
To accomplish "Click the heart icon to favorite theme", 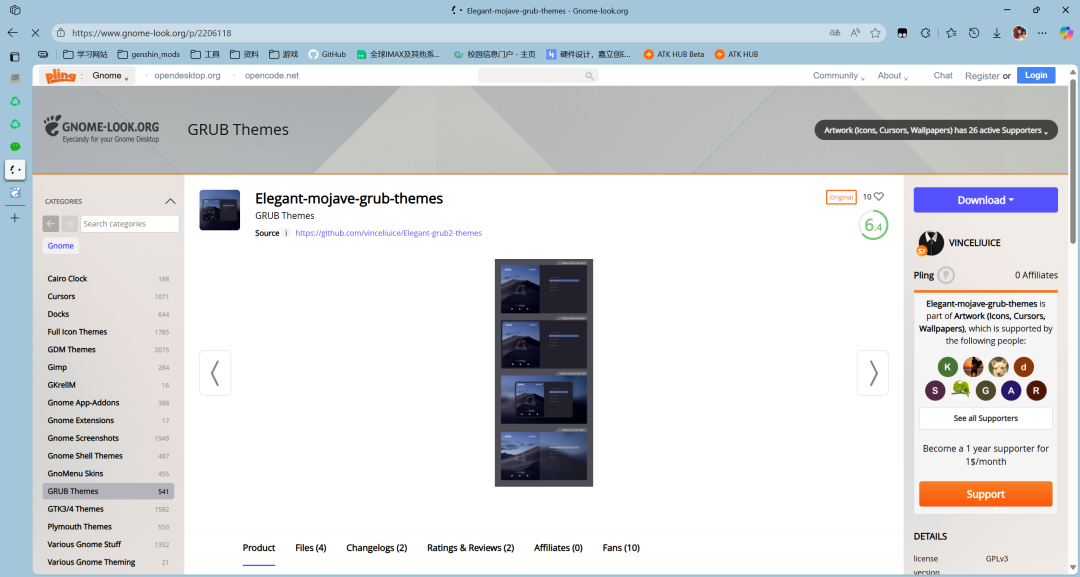I will [879, 197].
